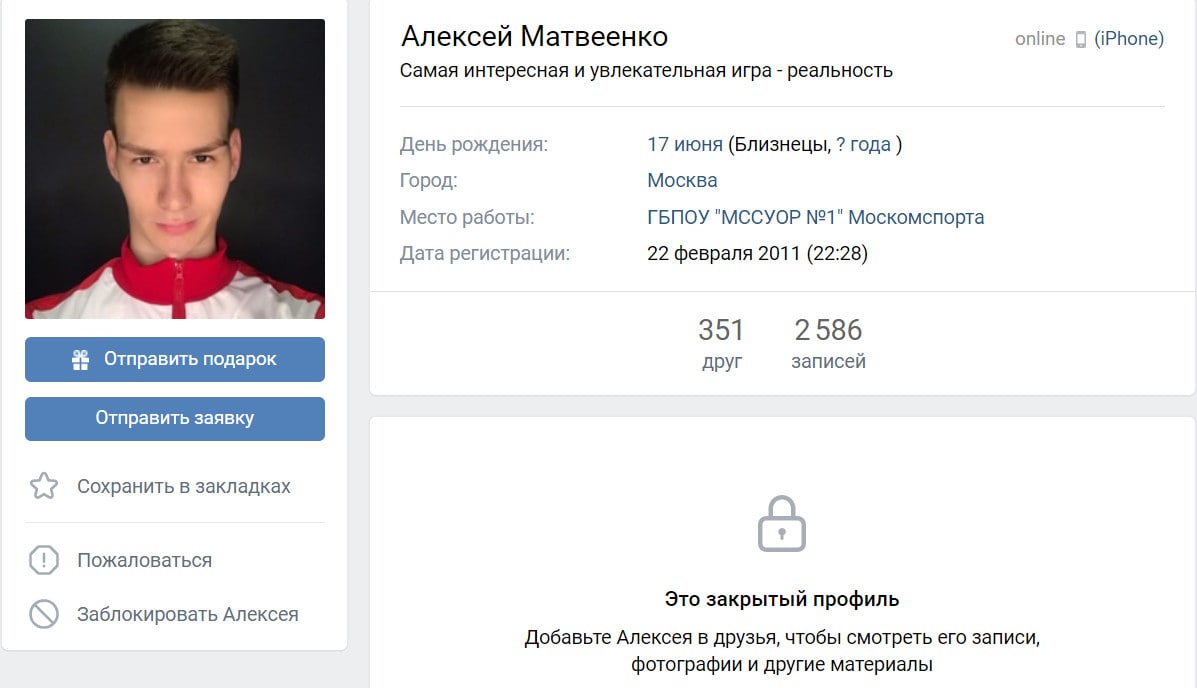1197x688 pixels.
Task: Click the star icon for bookmarks
Action: coord(44,486)
